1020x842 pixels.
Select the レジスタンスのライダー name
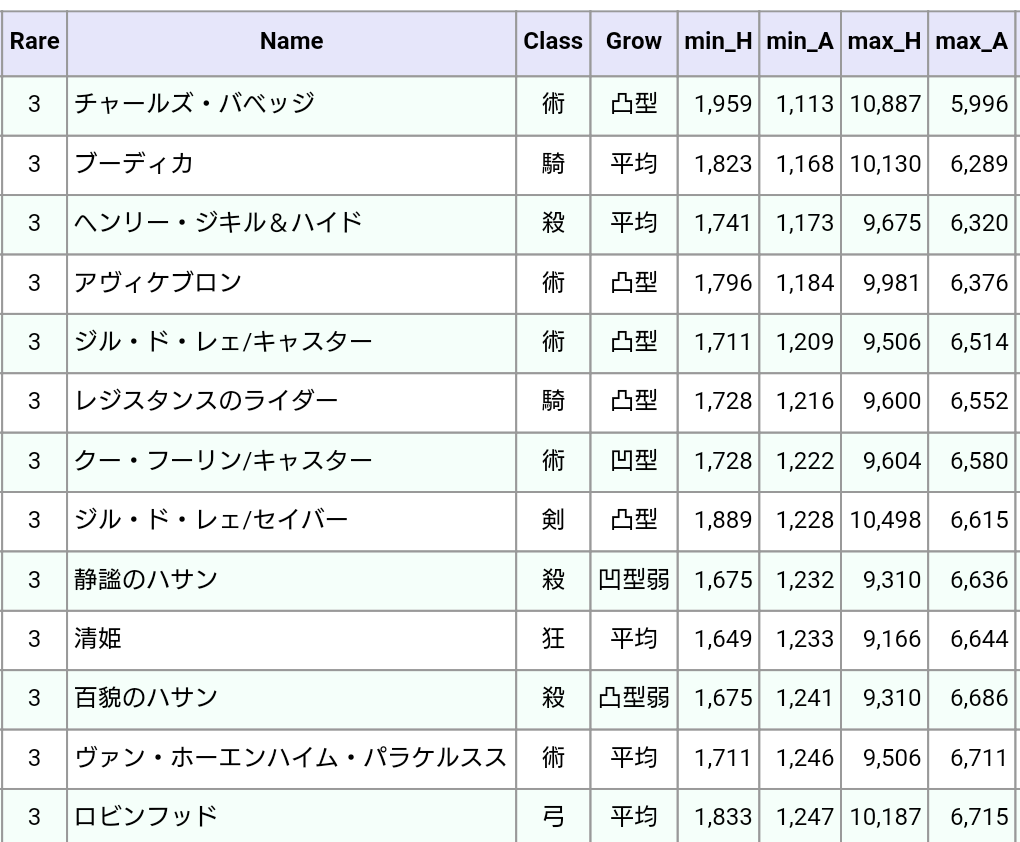tap(206, 401)
